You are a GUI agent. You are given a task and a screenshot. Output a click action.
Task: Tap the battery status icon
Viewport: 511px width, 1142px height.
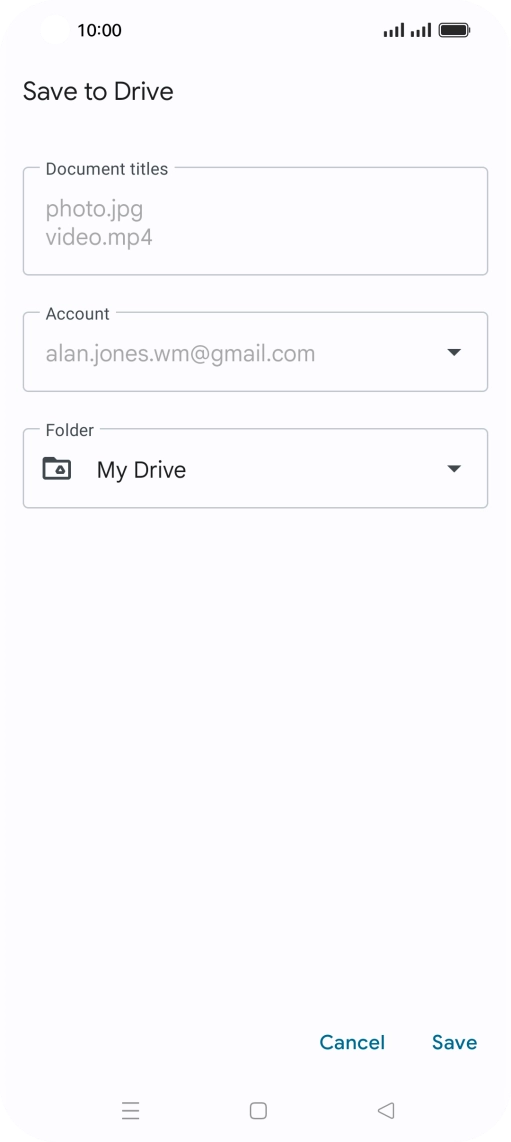454,31
